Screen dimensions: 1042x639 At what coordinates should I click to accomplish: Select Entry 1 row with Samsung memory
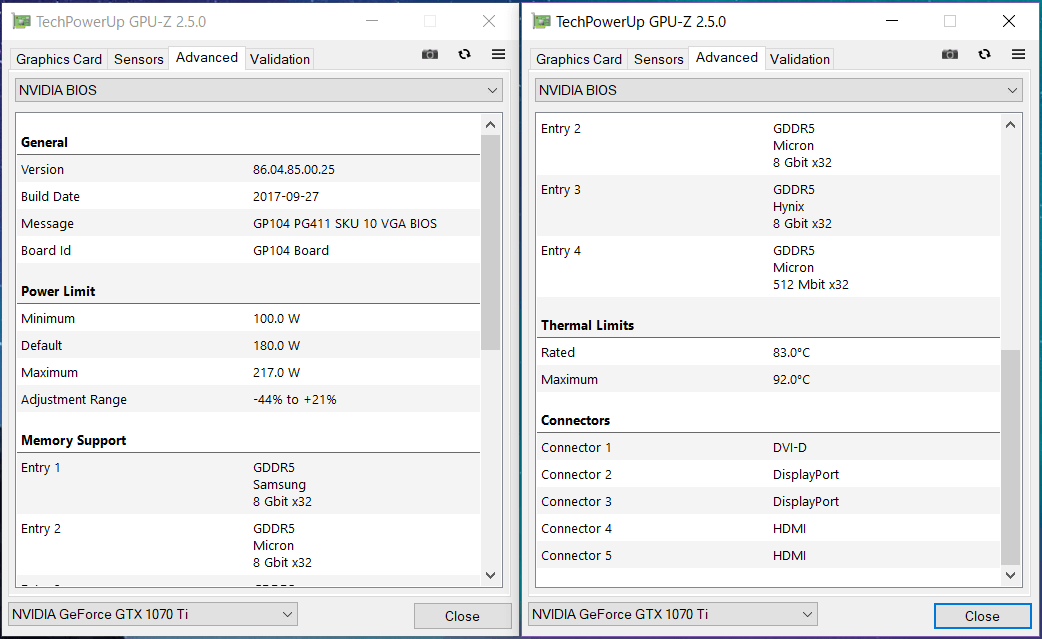(x=249, y=484)
